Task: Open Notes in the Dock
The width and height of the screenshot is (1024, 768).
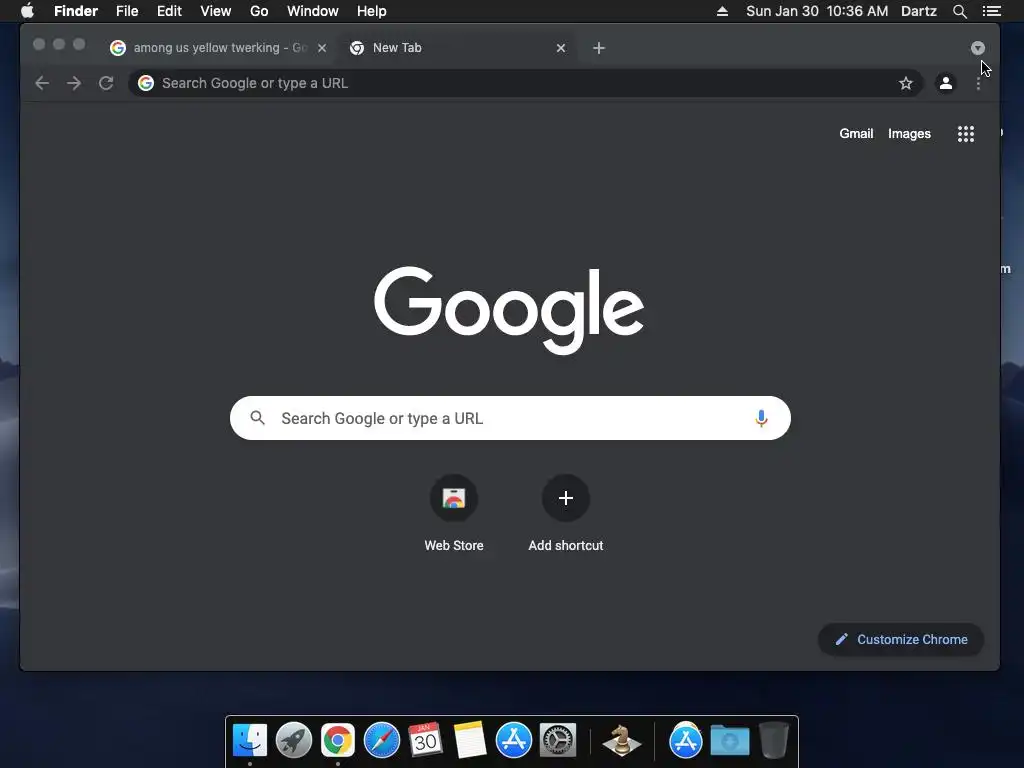Action: 470,740
